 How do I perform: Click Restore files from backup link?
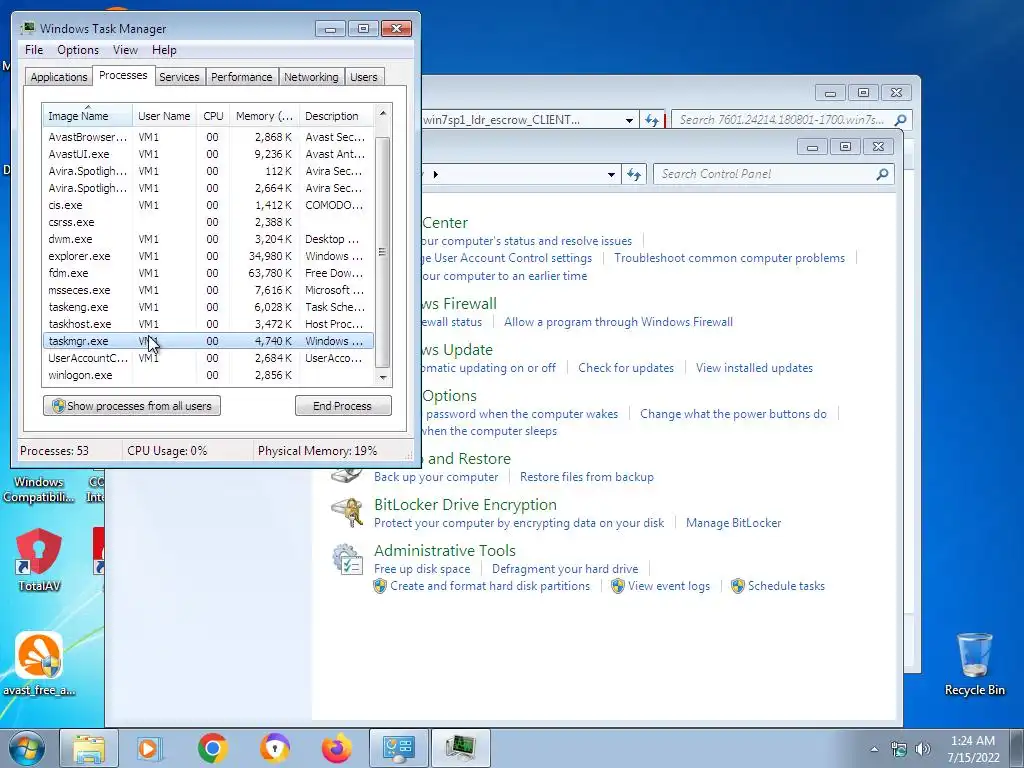(586, 477)
